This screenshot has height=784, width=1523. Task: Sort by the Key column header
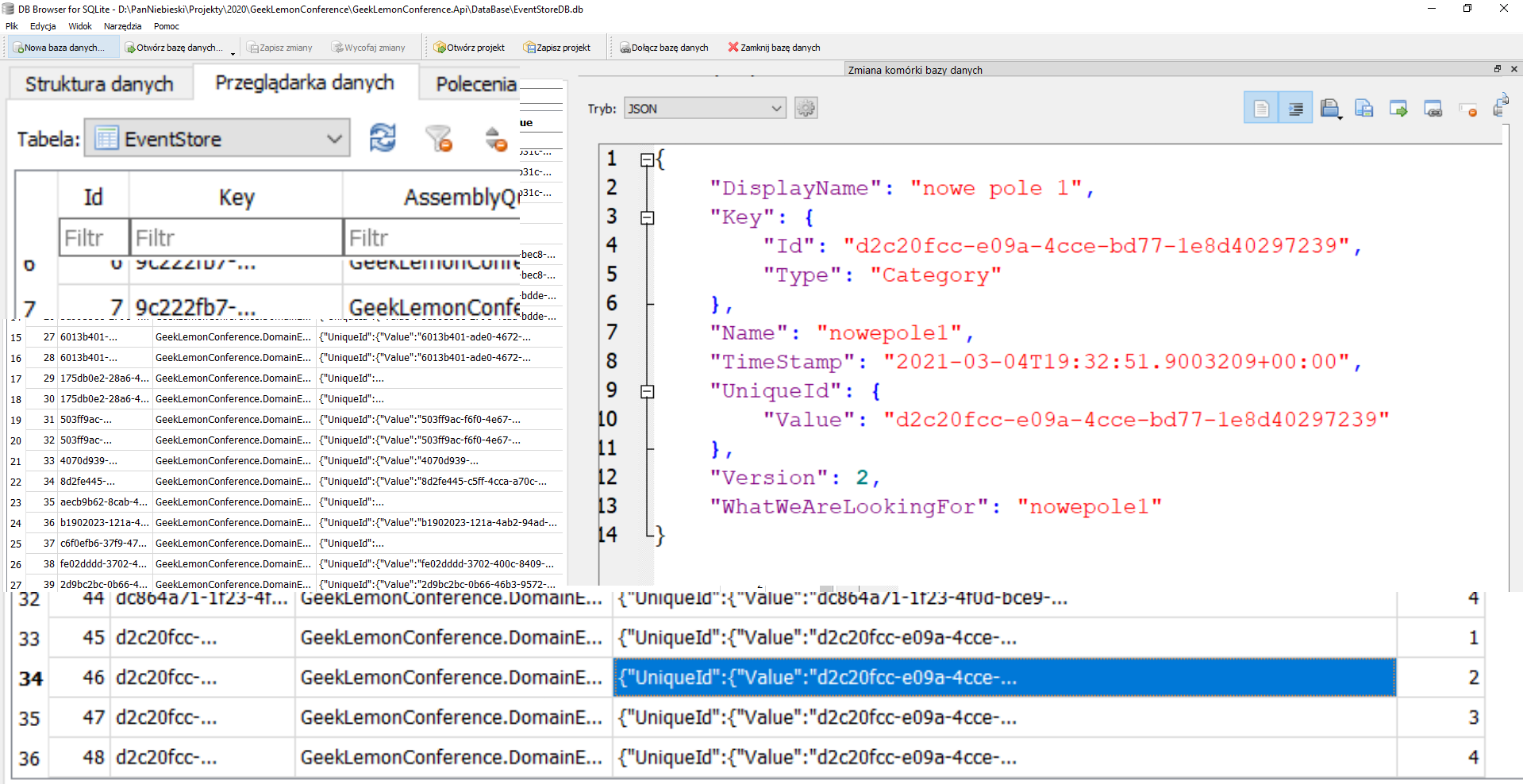pos(236,196)
